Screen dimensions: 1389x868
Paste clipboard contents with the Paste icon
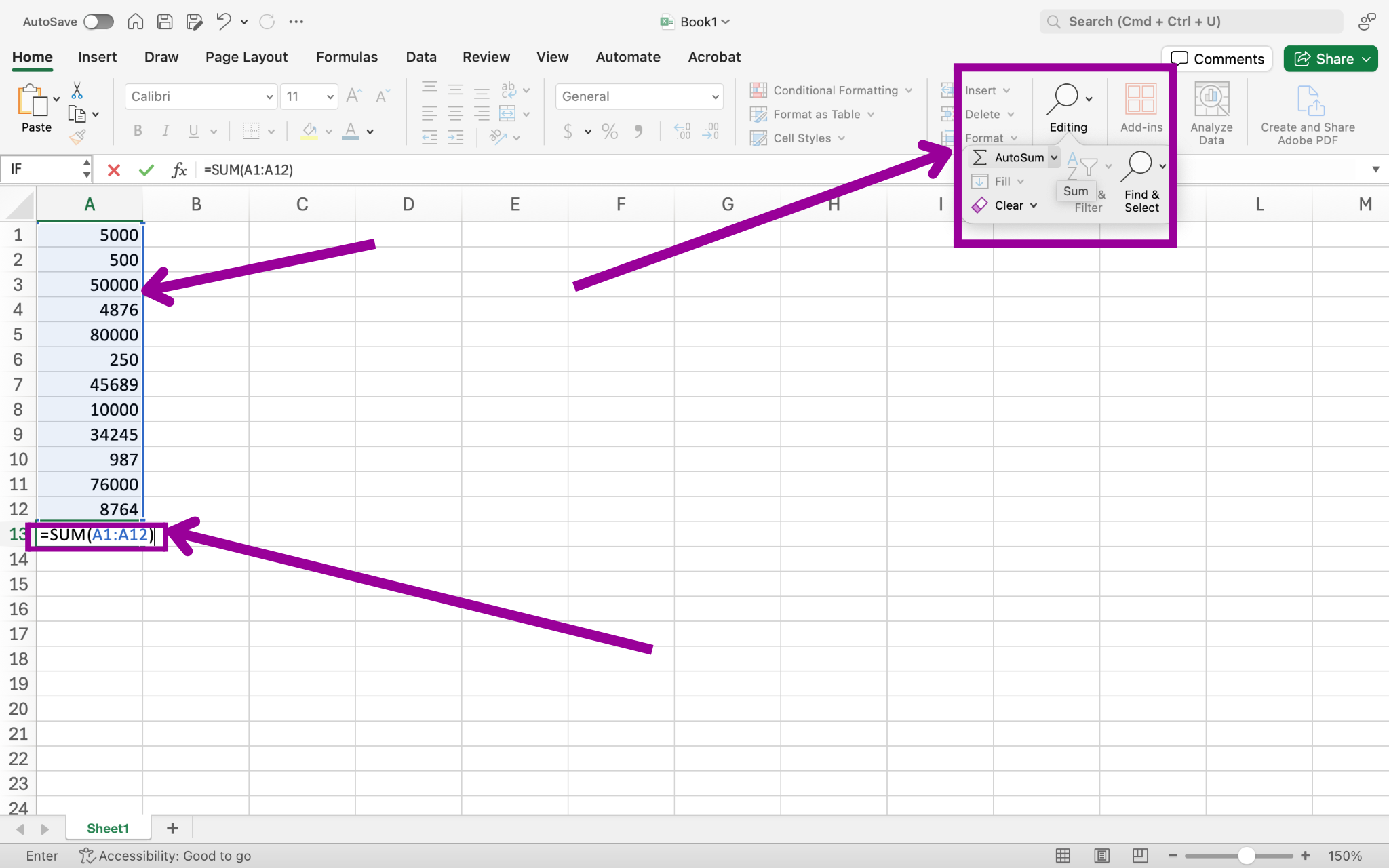click(x=32, y=100)
